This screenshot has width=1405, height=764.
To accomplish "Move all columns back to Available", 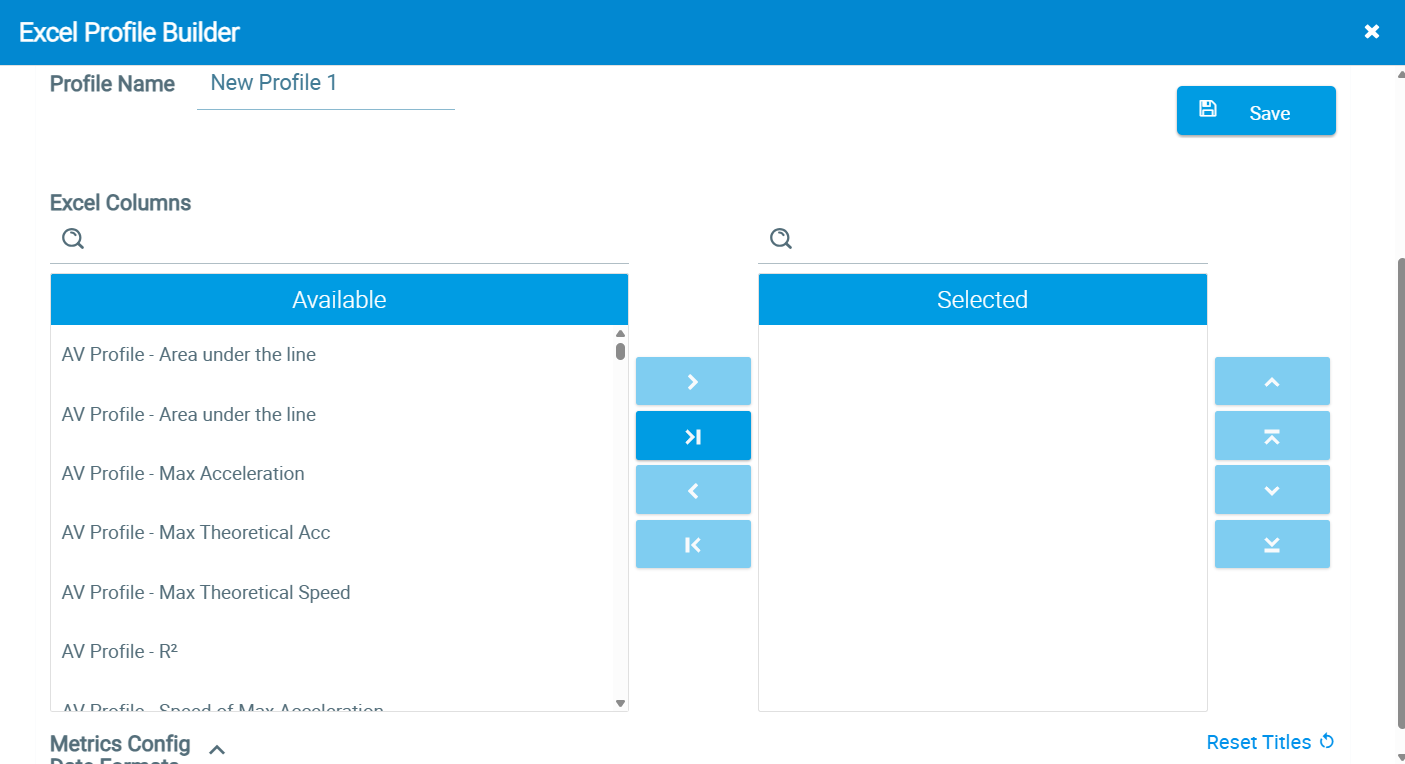I will pyautogui.click(x=693, y=544).
